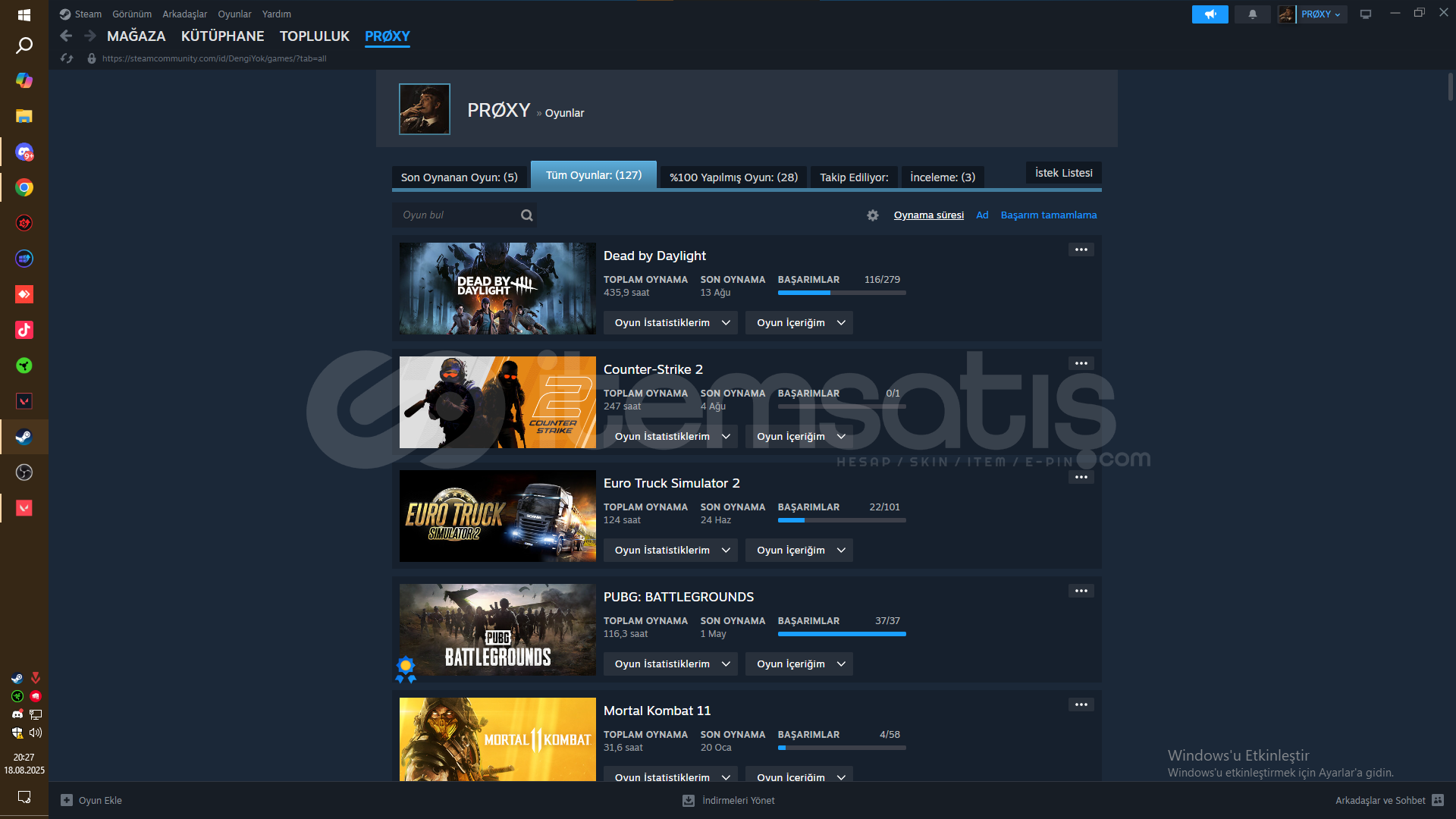Sort games by Başarım tamamlama
This screenshot has height=819, width=1456.
point(1049,215)
